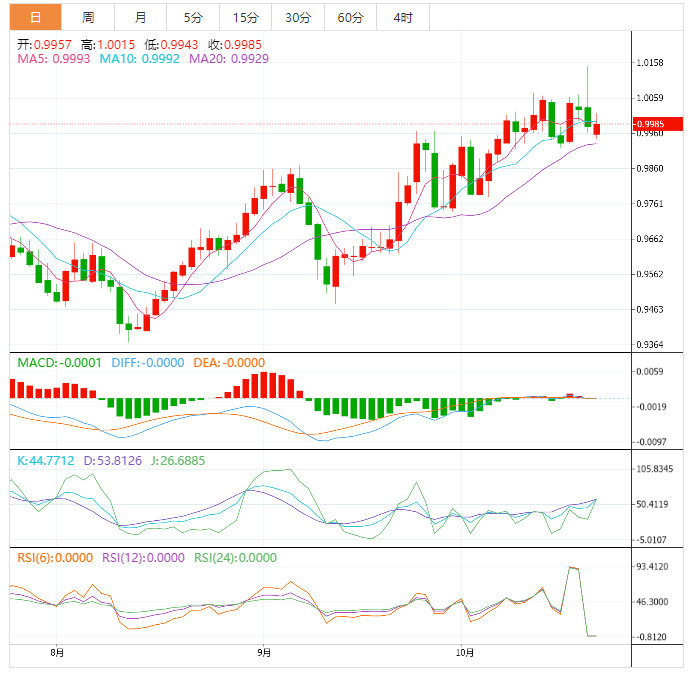Open the 月 monthly chart tab
The width and height of the screenshot is (694, 673).
(140, 17)
